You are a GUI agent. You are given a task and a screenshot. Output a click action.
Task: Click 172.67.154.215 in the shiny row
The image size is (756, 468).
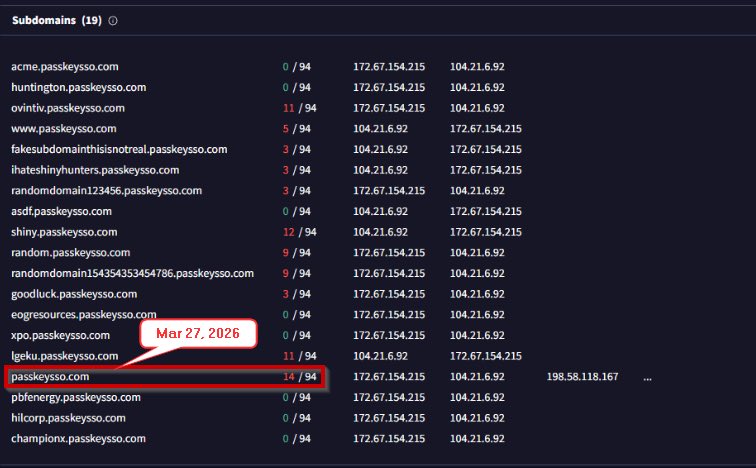click(486, 232)
